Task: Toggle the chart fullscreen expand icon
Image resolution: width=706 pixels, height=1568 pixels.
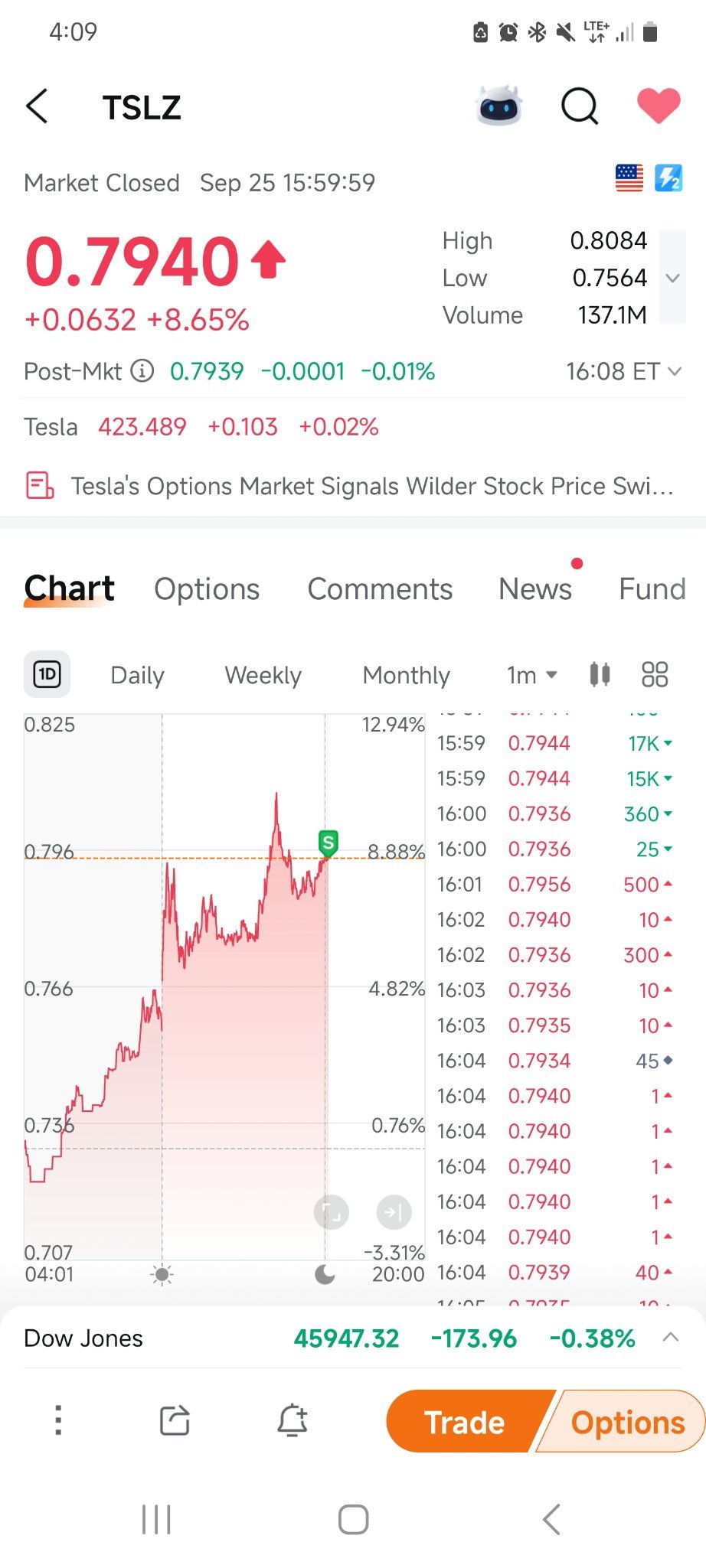Action: click(x=332, y=1212)
